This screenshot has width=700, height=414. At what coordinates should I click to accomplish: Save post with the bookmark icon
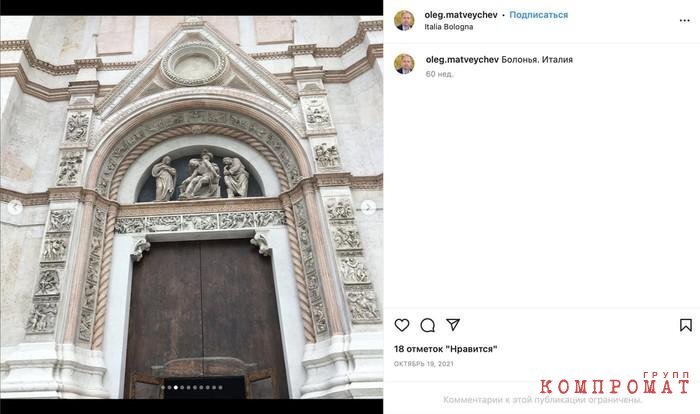[686, 325]
